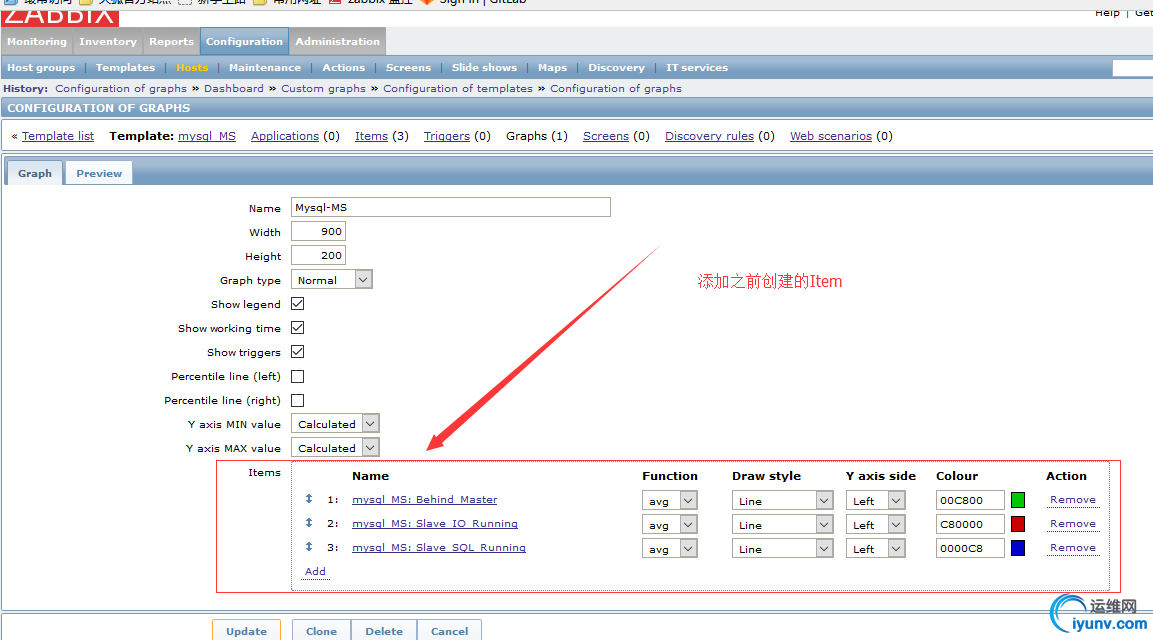Open the green colour swatch picker
Screen dimensions: 1153x640
pyautogui.click(x=1018, y=500)
